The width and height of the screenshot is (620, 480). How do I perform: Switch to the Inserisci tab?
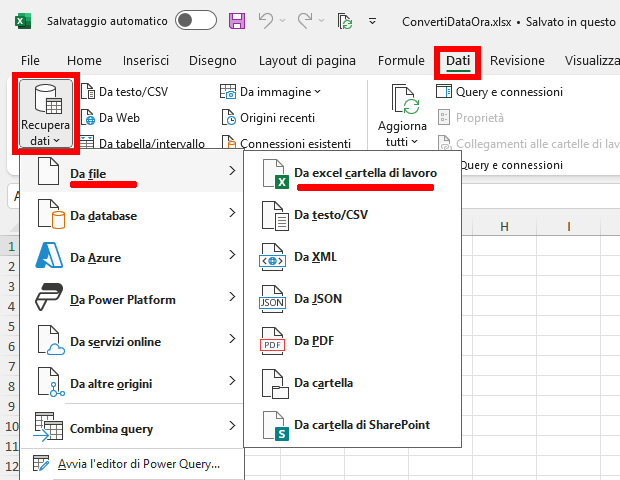(x=146, y=61)
